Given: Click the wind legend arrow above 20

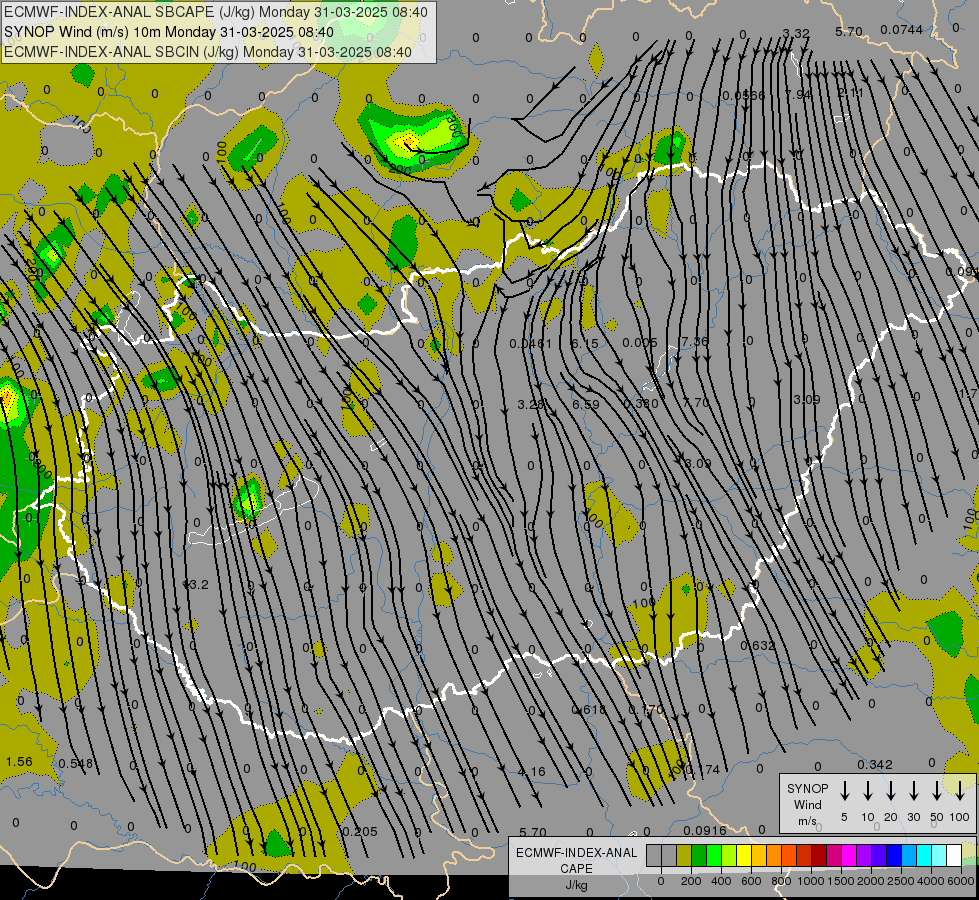Looking at the screenshot, I should point(891,790).
